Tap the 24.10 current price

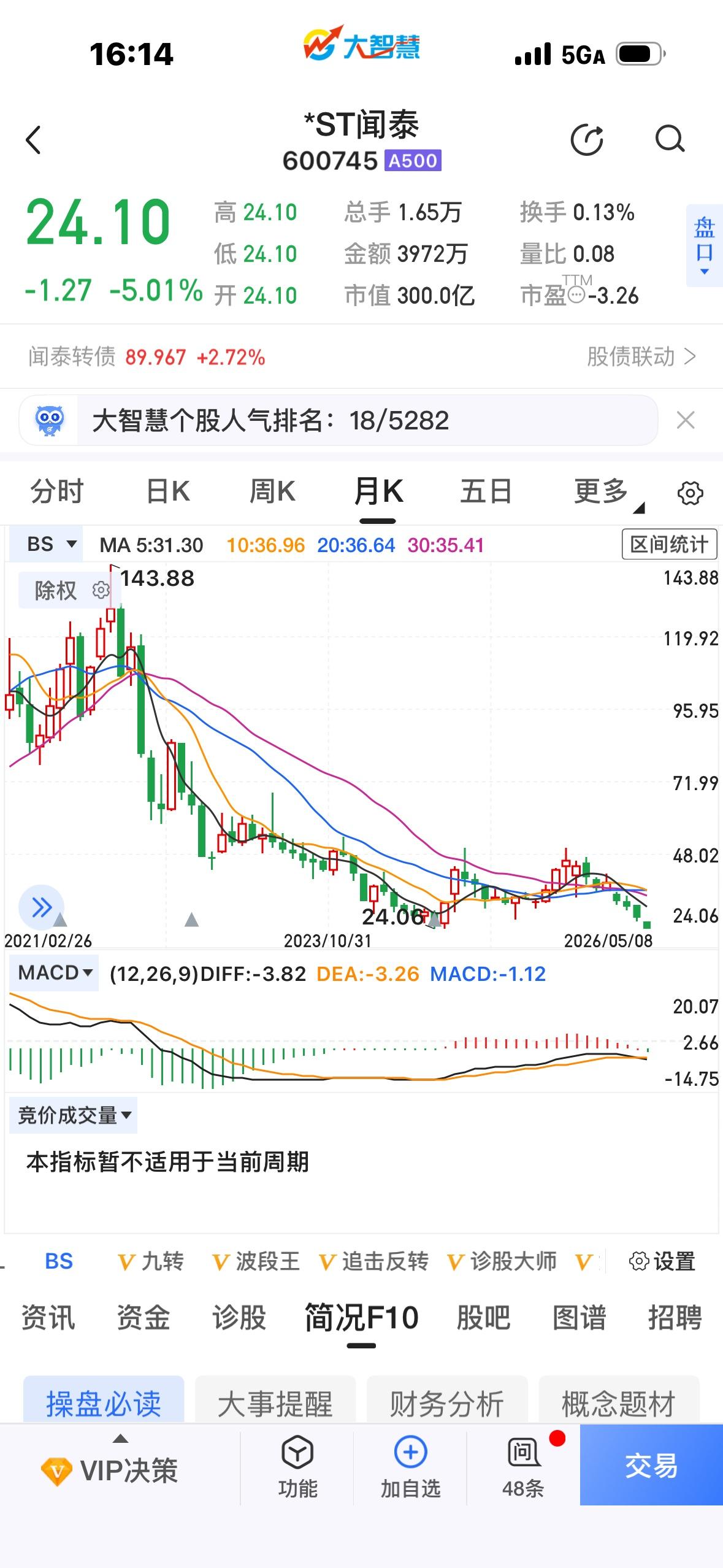point(98,221)
